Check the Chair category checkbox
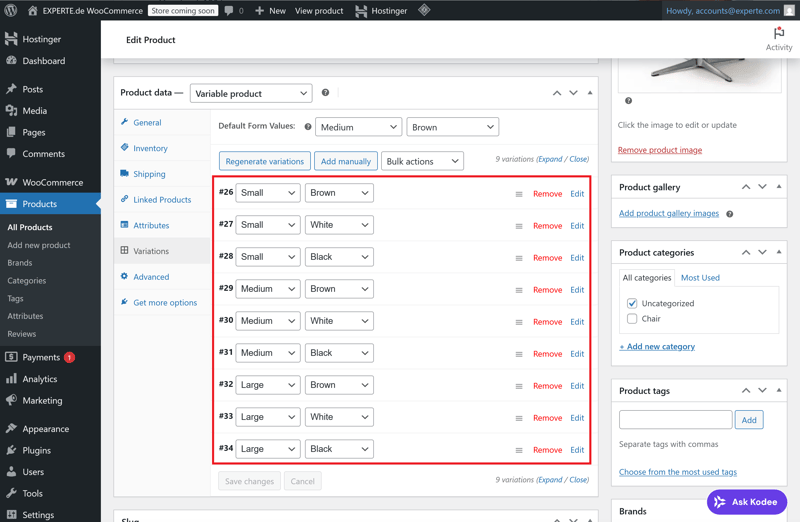This screenshot has width=800, height=522. (x=632, y=319)
